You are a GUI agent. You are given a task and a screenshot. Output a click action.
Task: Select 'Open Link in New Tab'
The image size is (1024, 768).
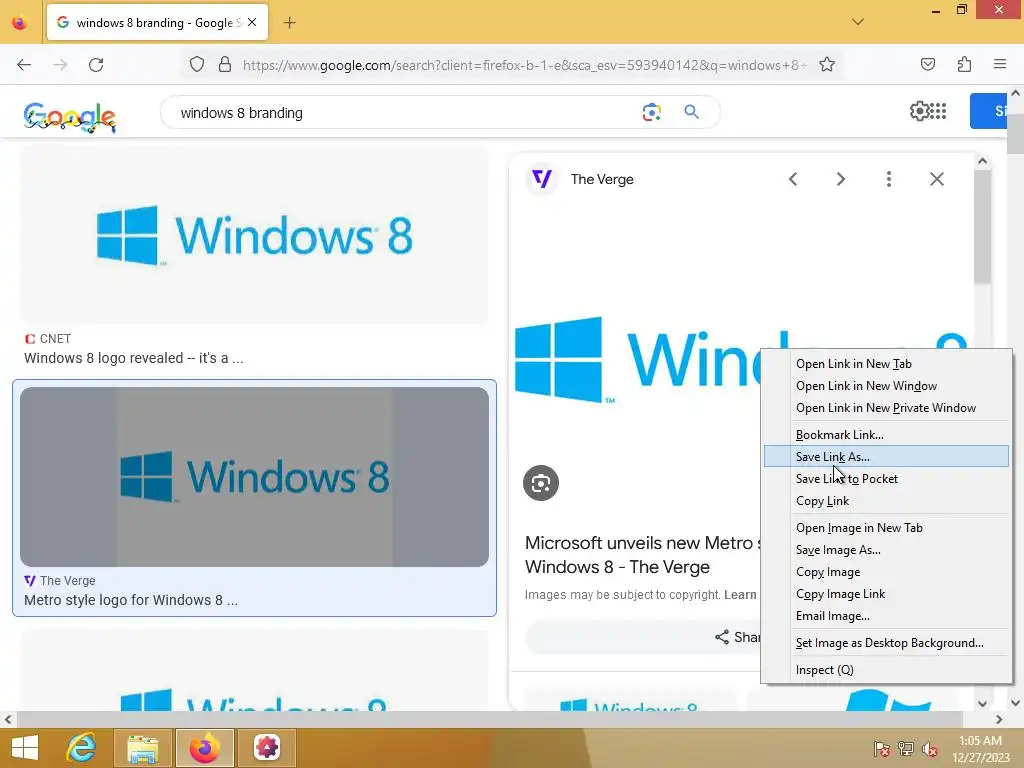click(x=886, y=364)
